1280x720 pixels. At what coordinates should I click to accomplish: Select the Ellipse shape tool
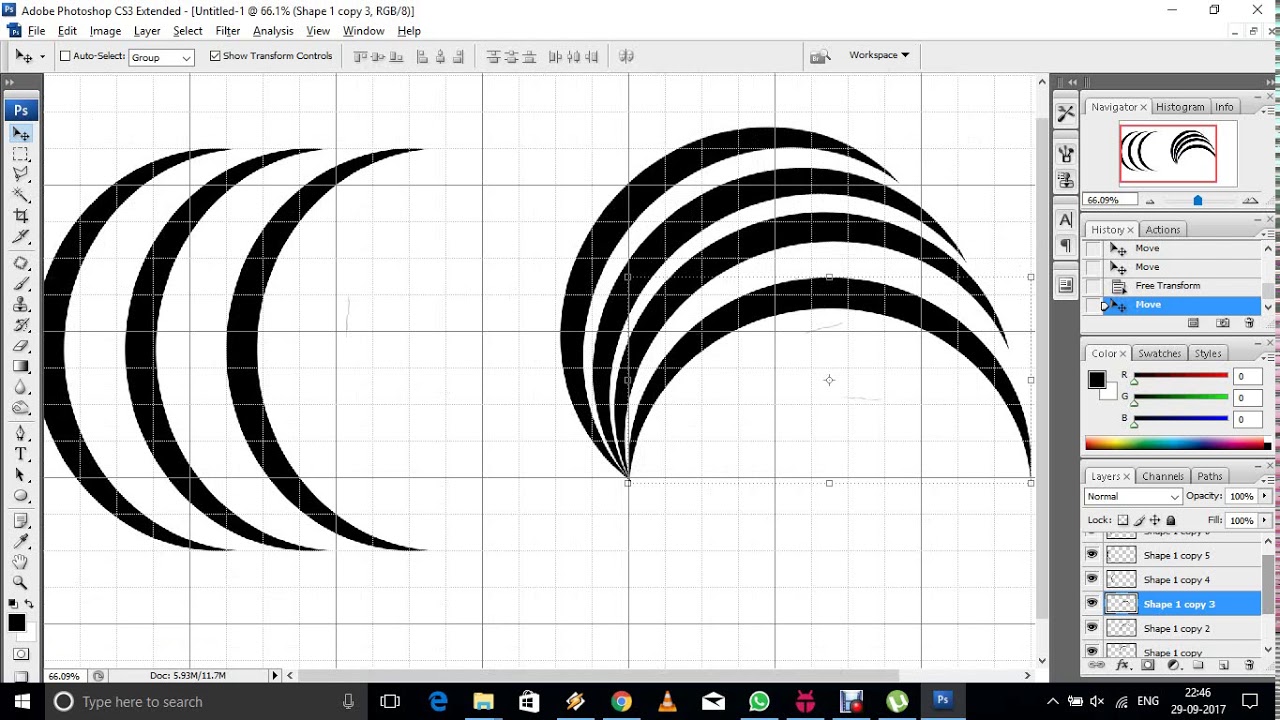[21, 496]
